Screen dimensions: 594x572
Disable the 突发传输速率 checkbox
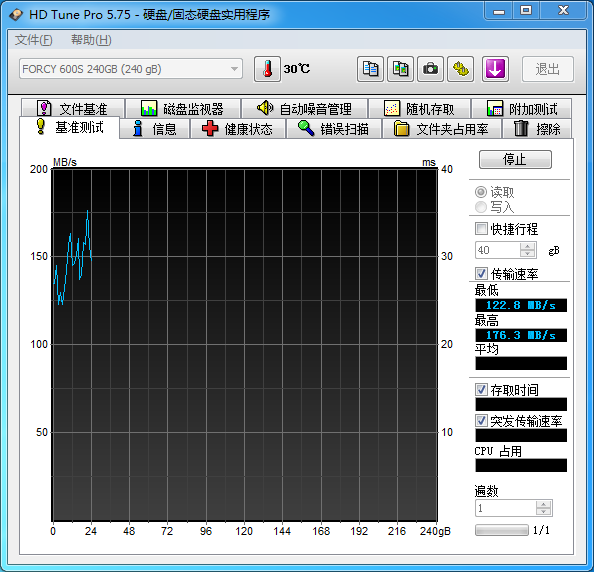(x=481, y=420)
